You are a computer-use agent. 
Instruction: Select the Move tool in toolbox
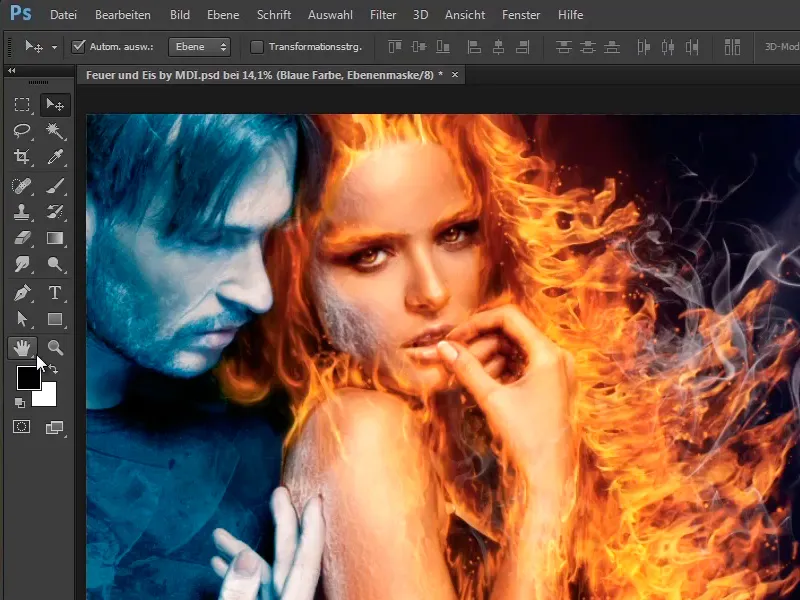[55, 105]
